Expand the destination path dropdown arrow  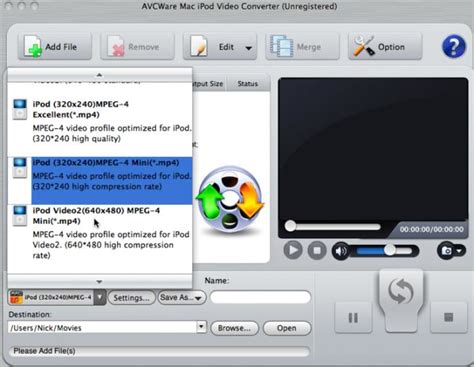click(x=201, y=327)
